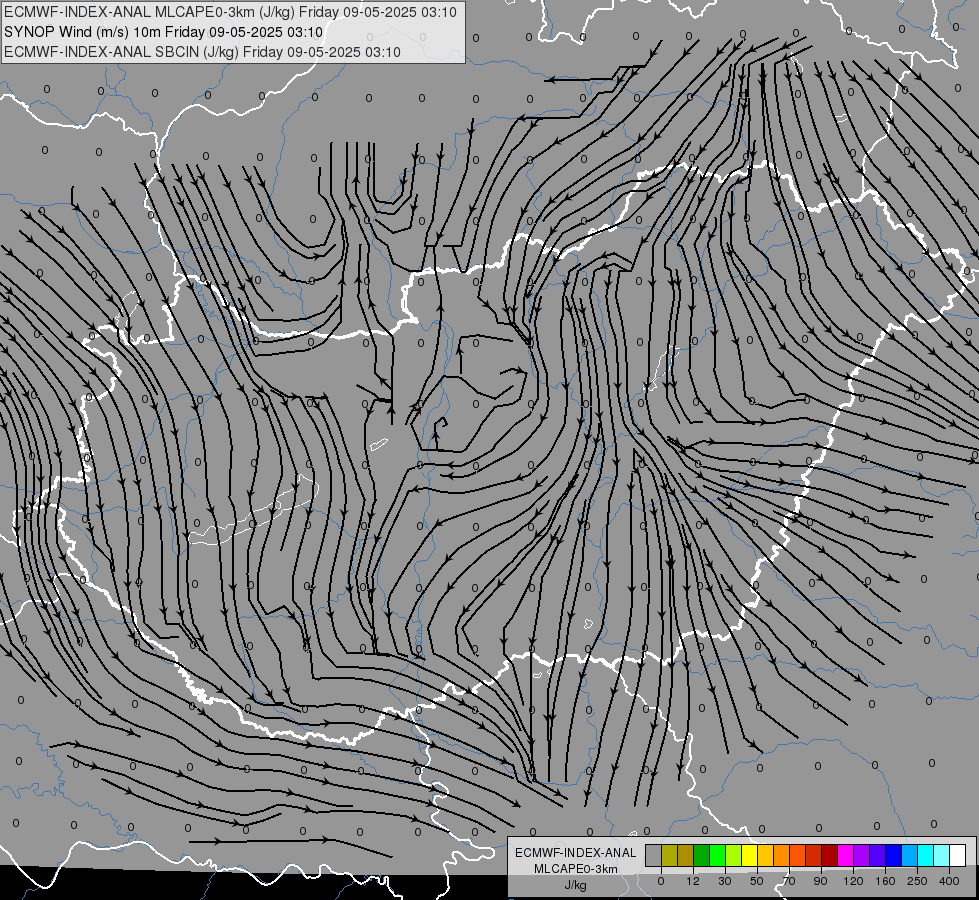
Task: Click the MLCAPE0-3km Friday 09-05-2025 title line
Action: pyautogui.click(x=230, y=12)
